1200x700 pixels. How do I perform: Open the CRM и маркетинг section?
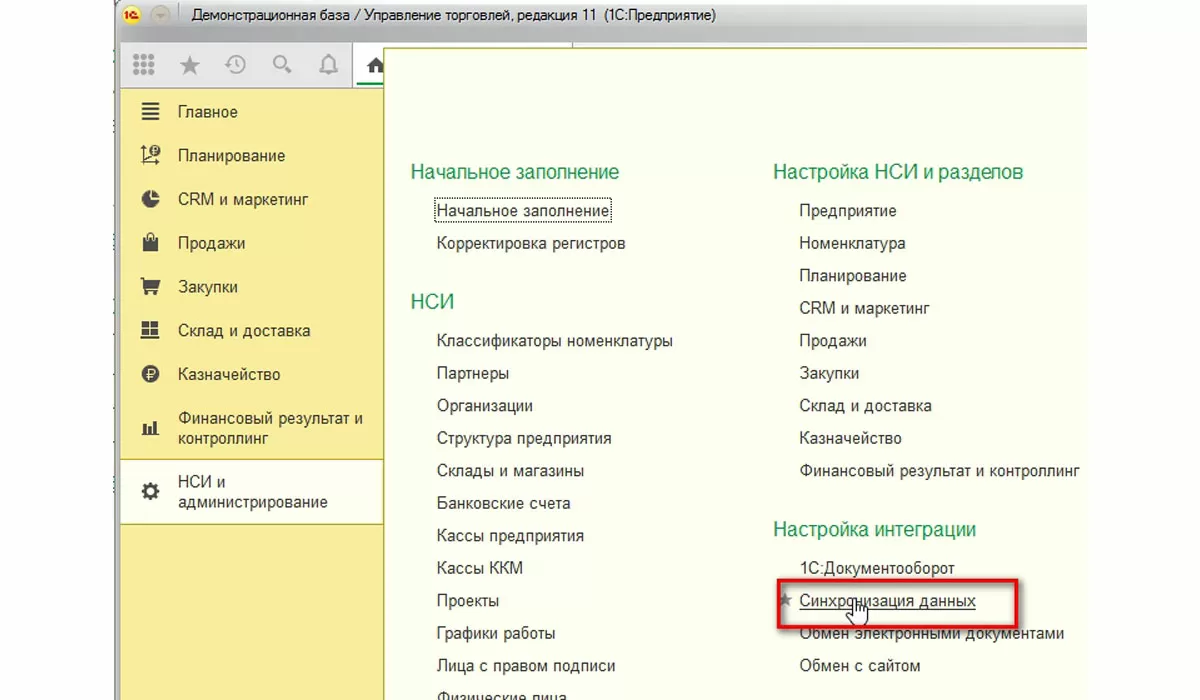click(251, 200)
